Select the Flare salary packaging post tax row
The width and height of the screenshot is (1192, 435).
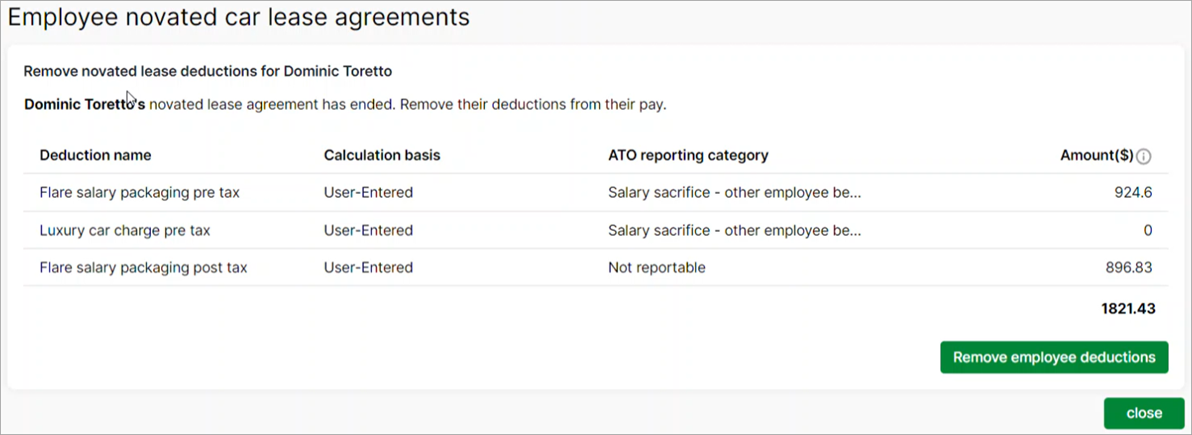point(143,268)
